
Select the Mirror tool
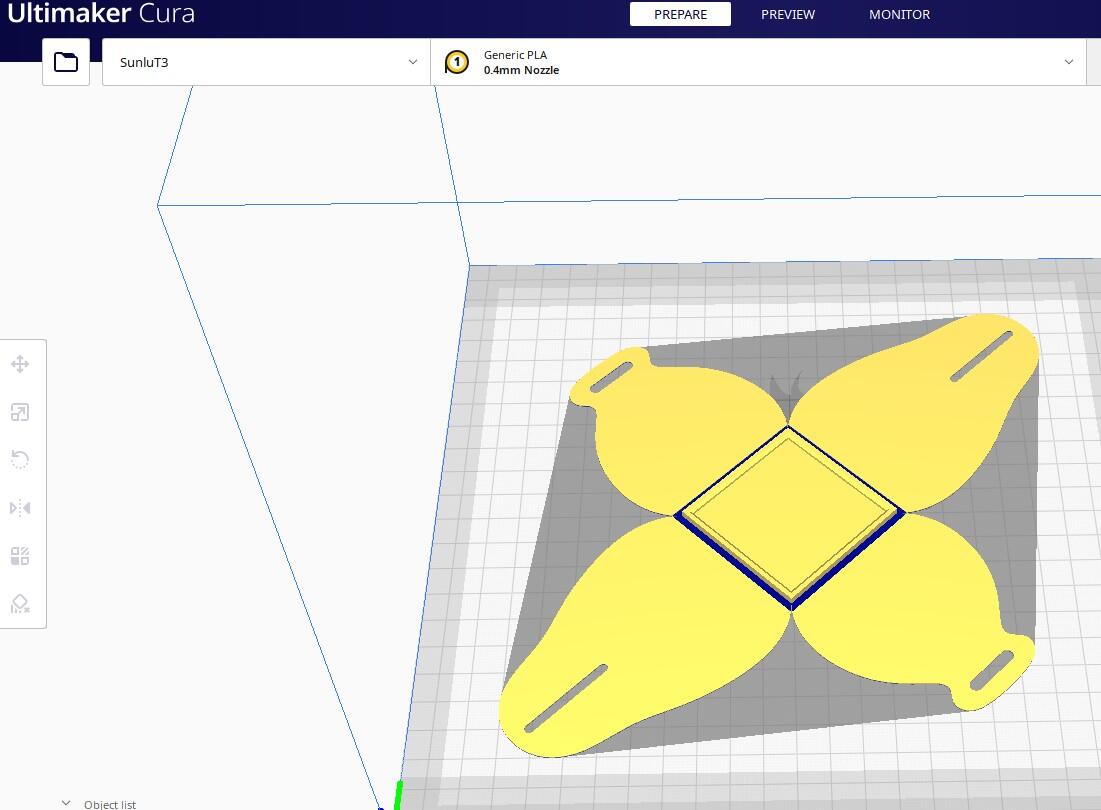(20, 508)
